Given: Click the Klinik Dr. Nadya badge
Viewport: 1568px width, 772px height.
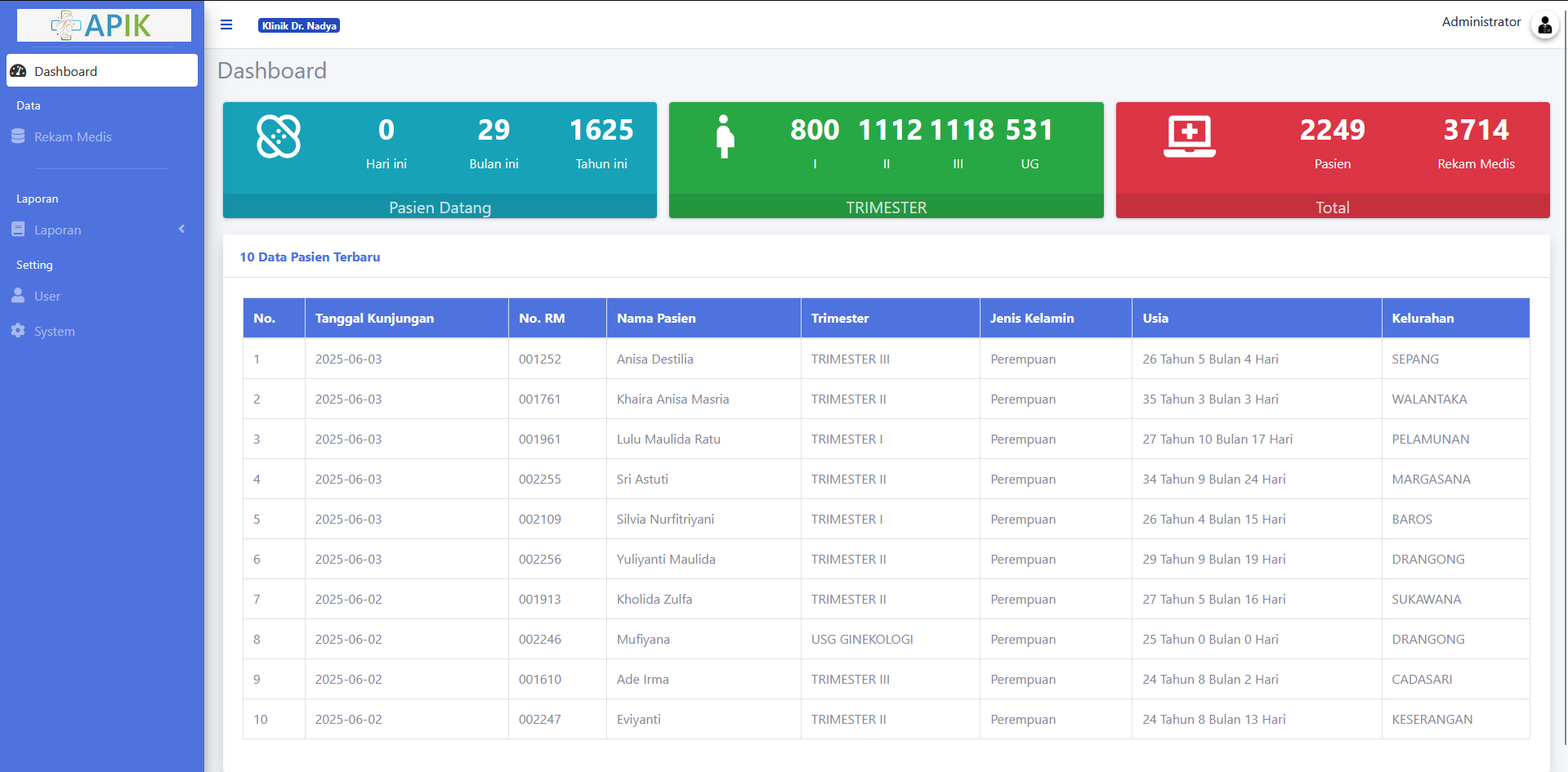Looking at the screenshot, I should click(299, 26).
